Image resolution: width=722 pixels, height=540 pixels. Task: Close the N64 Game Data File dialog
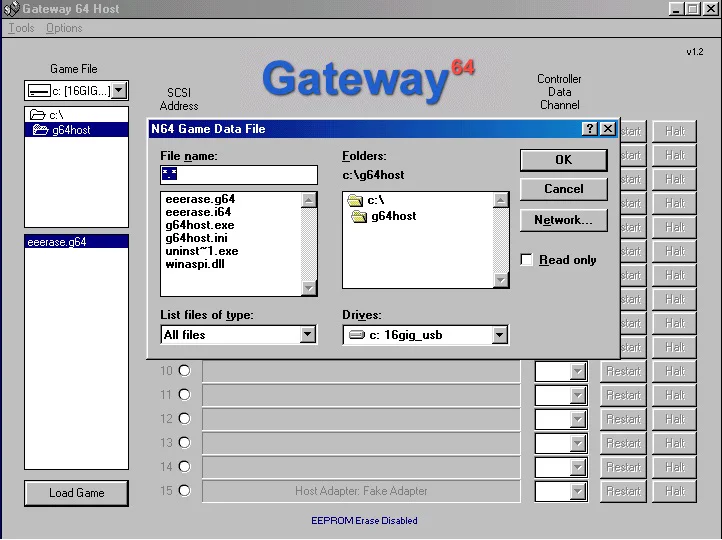(608, 129)
